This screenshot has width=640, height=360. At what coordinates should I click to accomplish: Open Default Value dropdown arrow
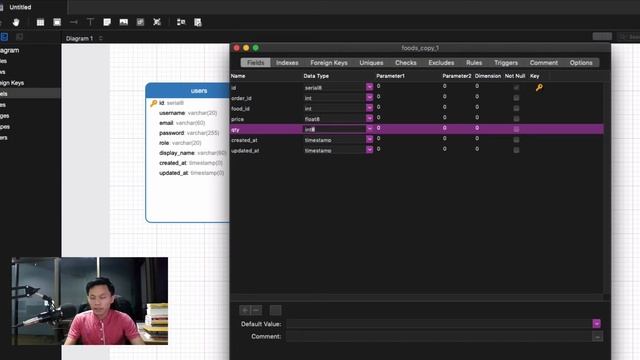tap(596, 324)
